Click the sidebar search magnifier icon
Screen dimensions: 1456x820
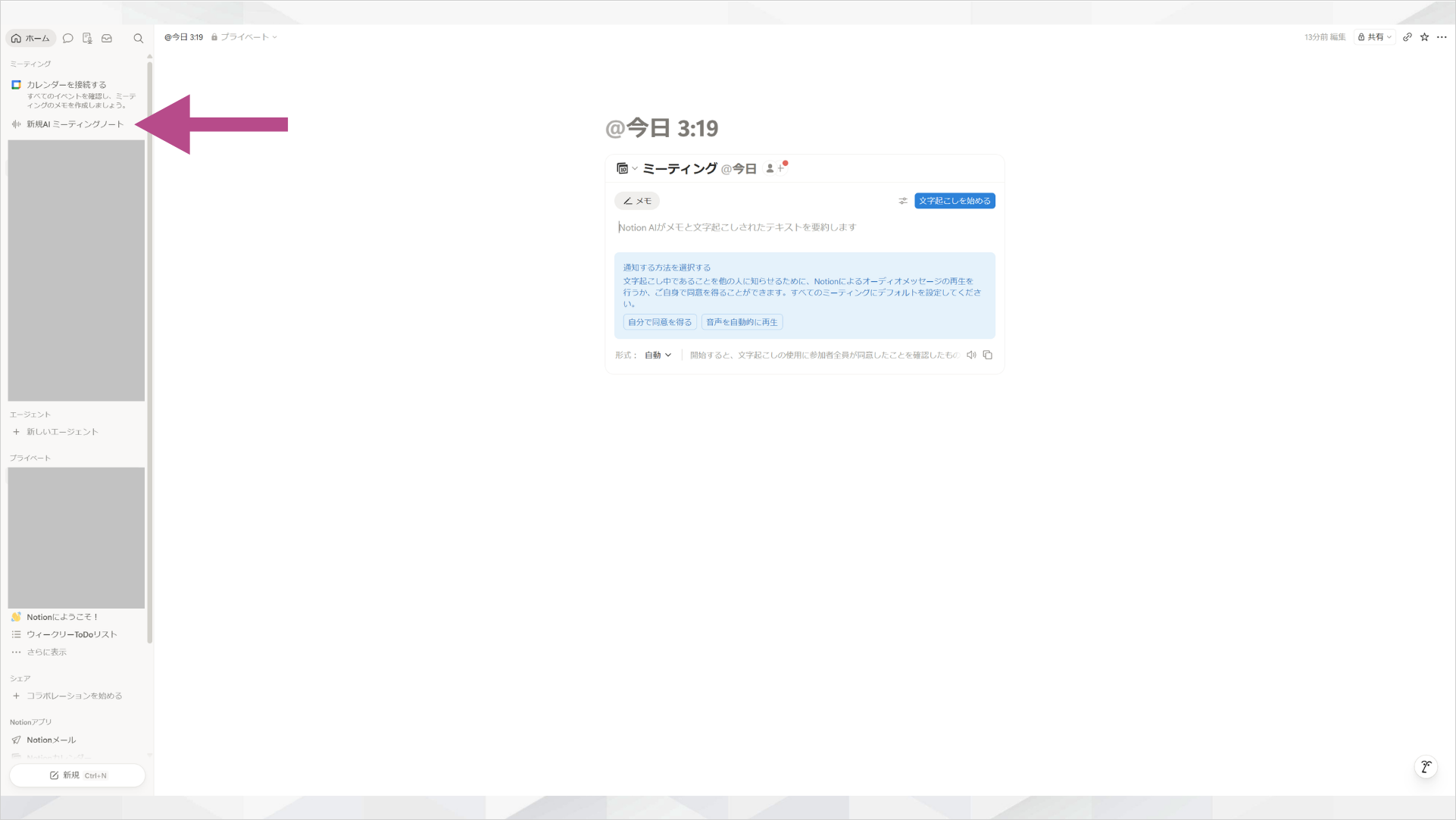click(x=139, y=38)
